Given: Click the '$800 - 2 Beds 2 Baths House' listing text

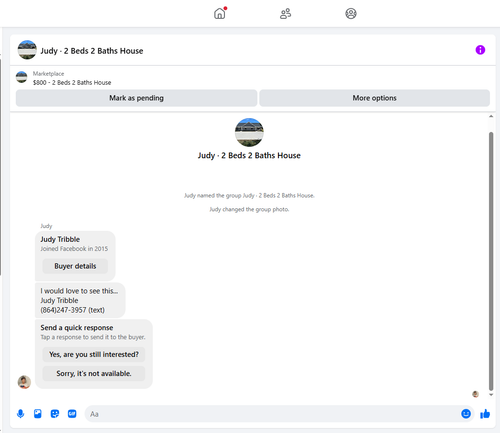Looking at the screenshot, I should click(x=72, y=82).
